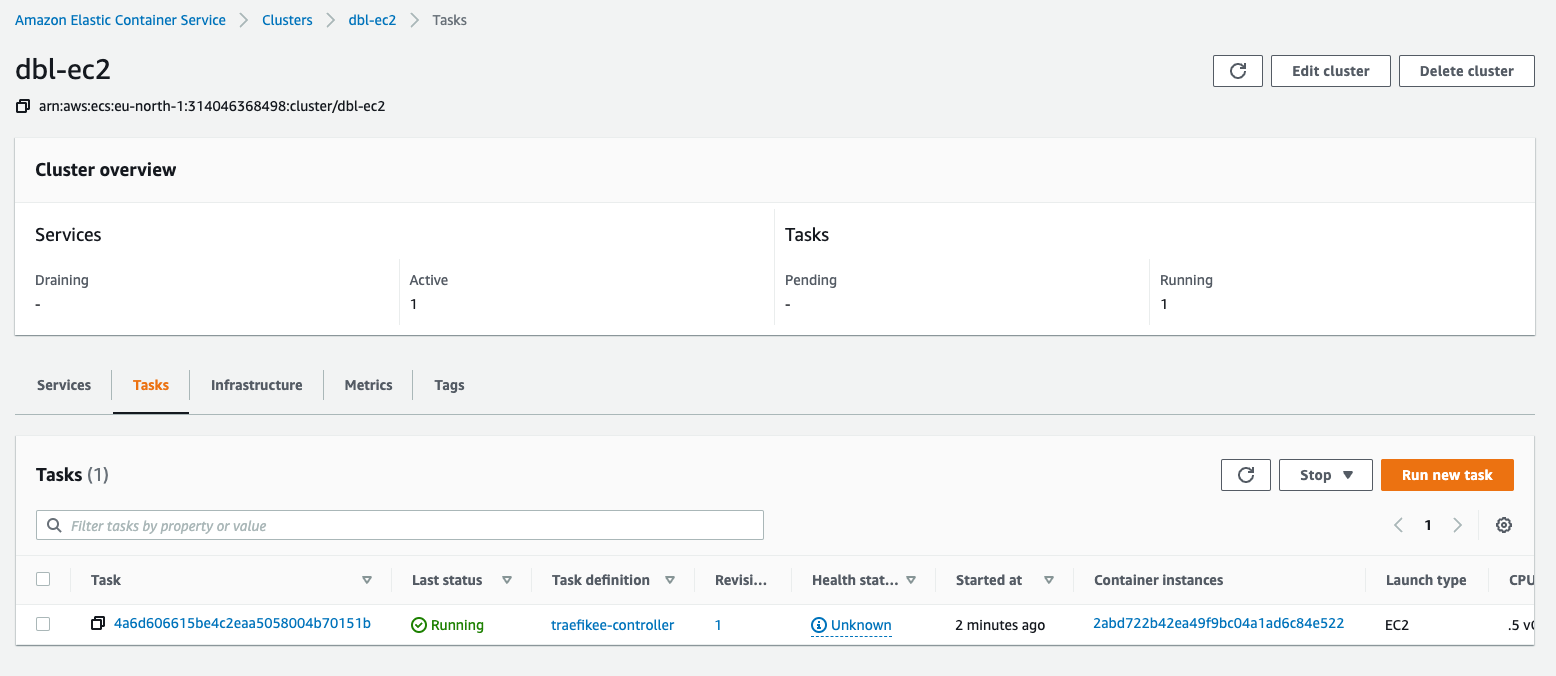Image resolution: width=1556 pixels, height=676 pixels.
Task: Select all tasks header checkbox
Action: [x=43, y=579]
